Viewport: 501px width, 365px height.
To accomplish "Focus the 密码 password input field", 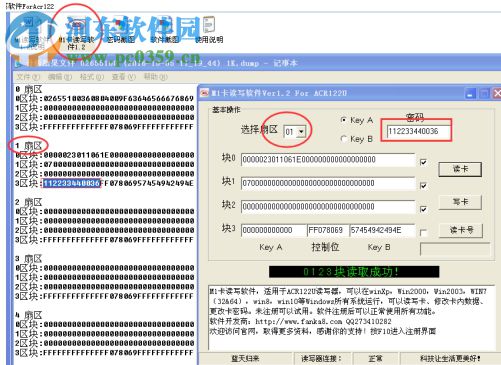I will point(418,131).
